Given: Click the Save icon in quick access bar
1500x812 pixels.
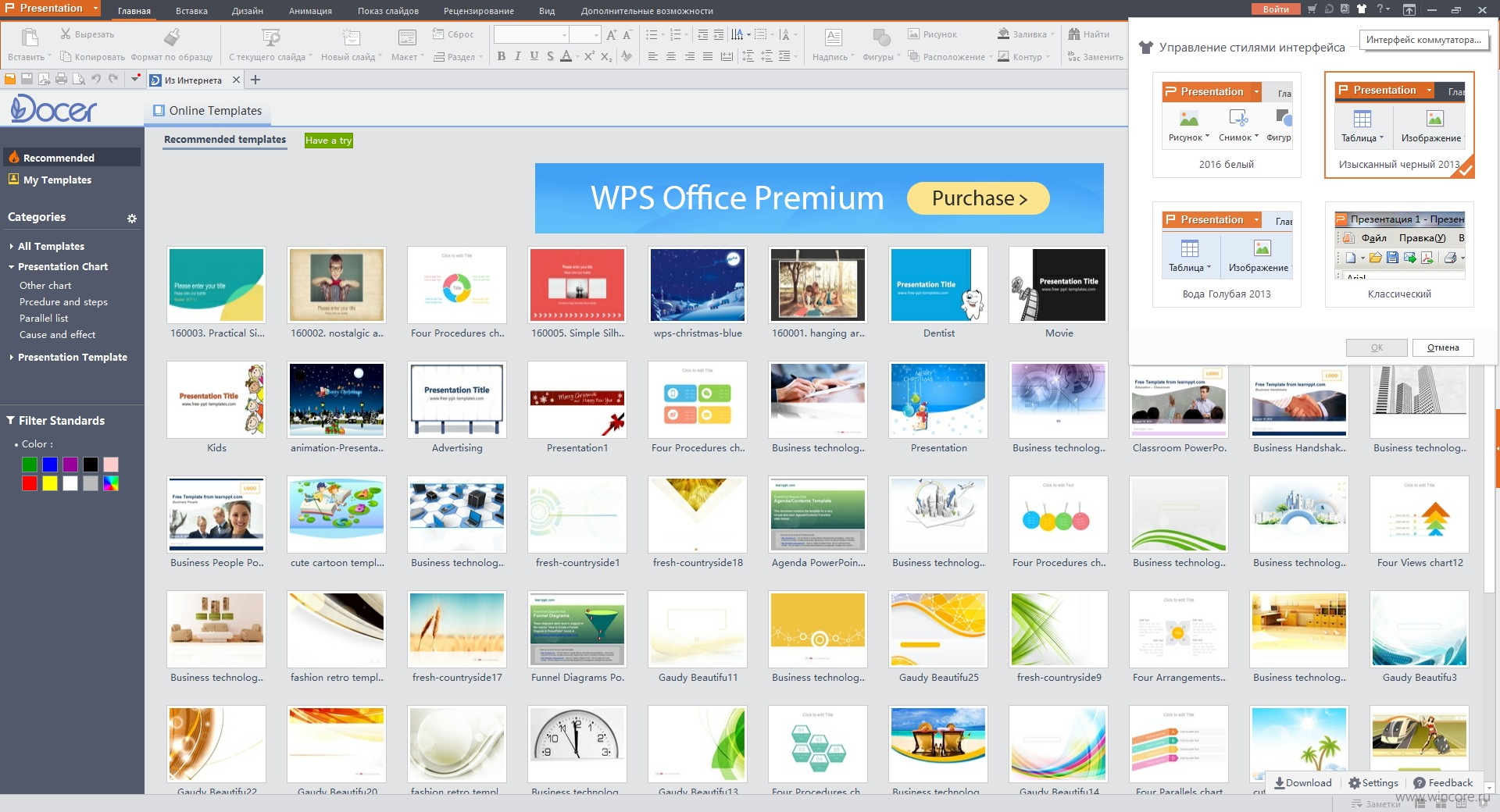Looking at the screenshot, I should click(x=27, y=79).
